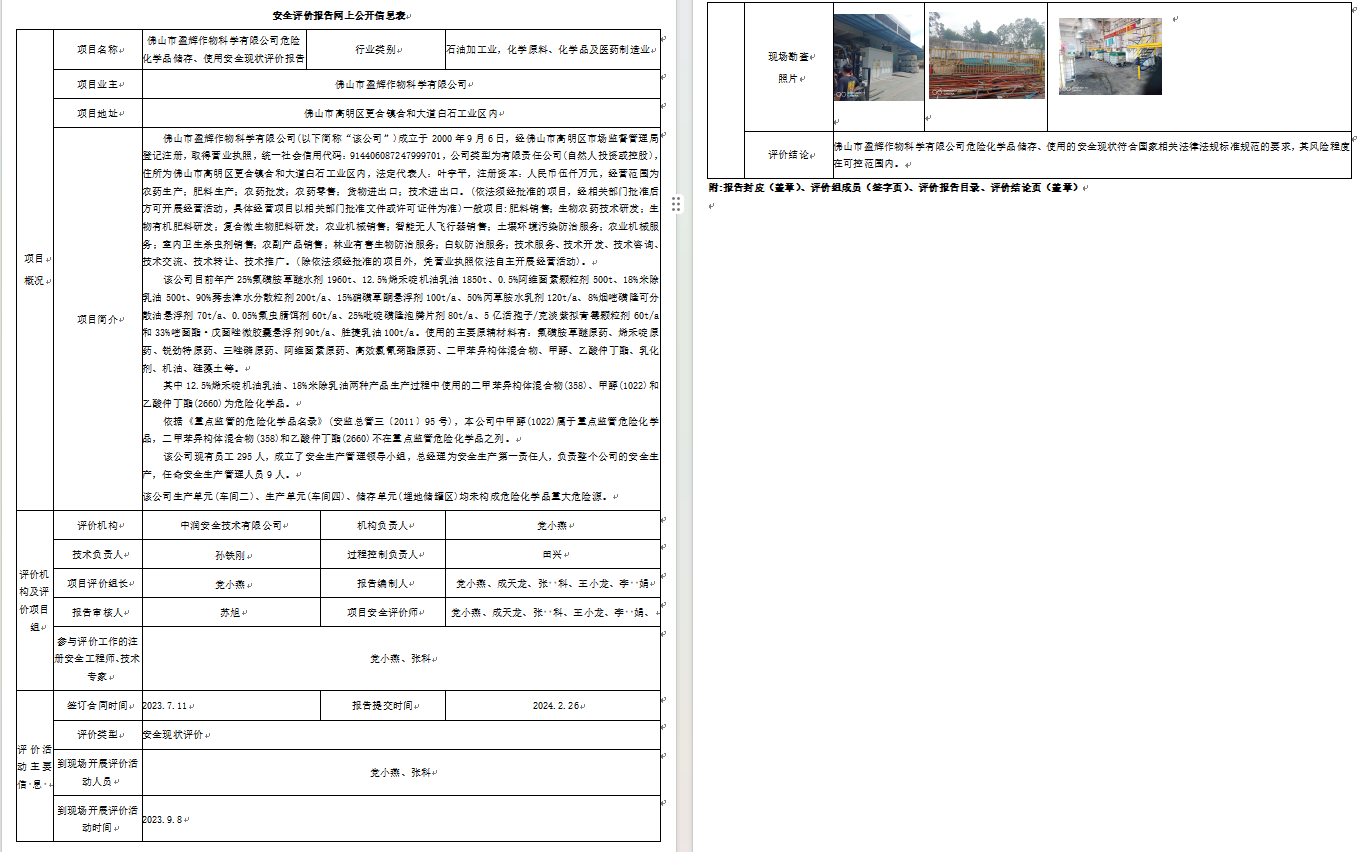The height and width of the screenshot is (852, 1367).
Task: Click the 评价类型 label cell
Action: 96,734
